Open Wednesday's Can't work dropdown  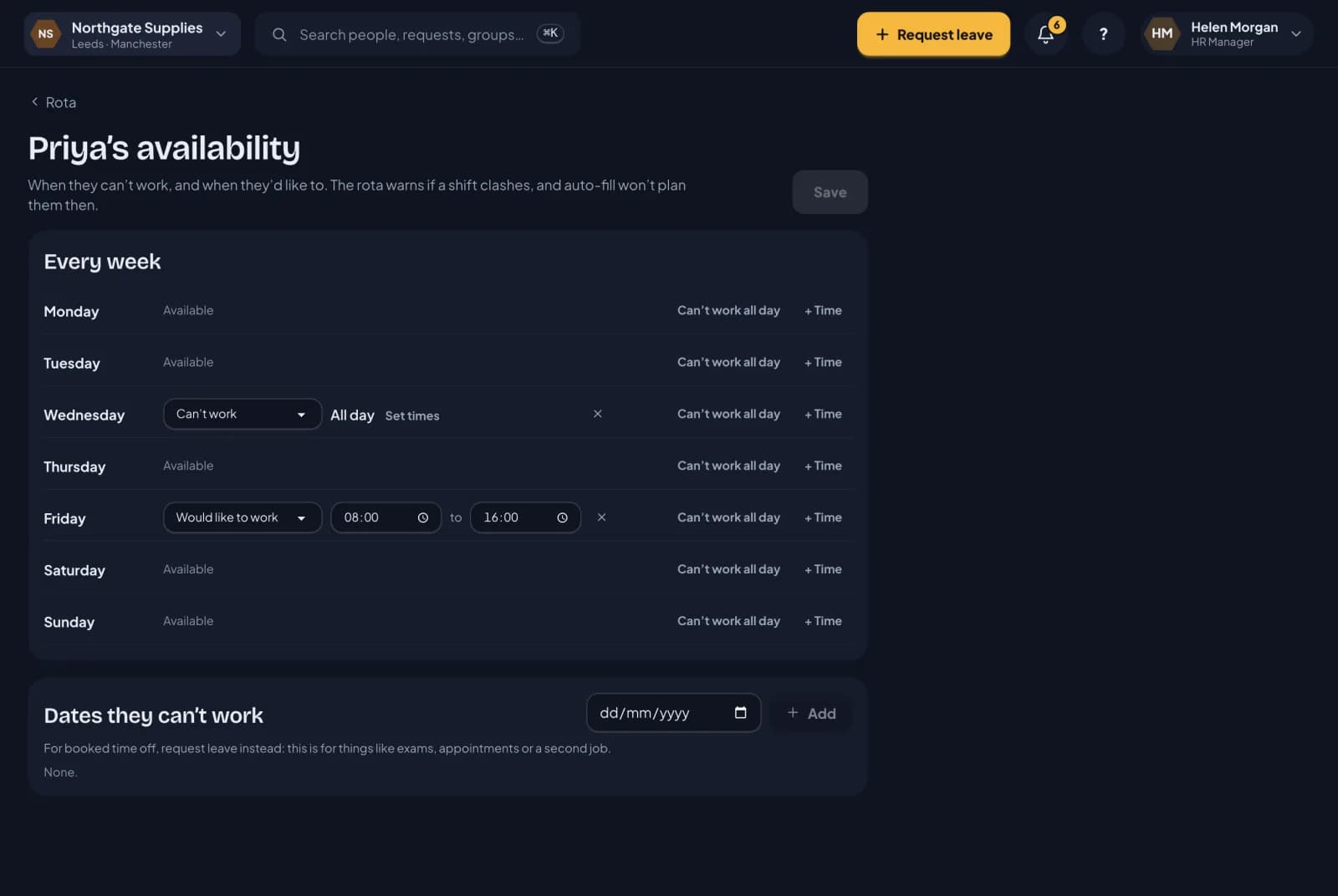tap(243, 414)
